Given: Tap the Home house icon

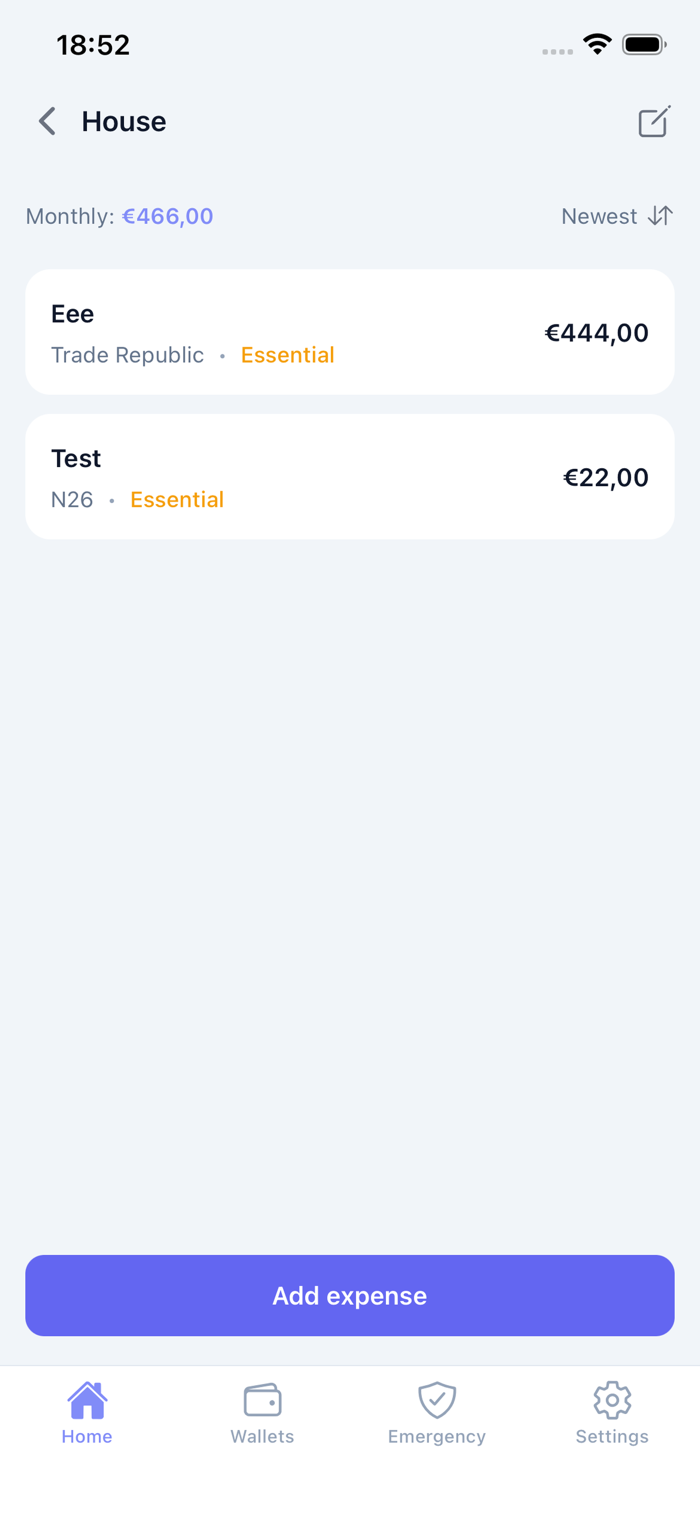Looking at the screenshot, I should 87,1400.
